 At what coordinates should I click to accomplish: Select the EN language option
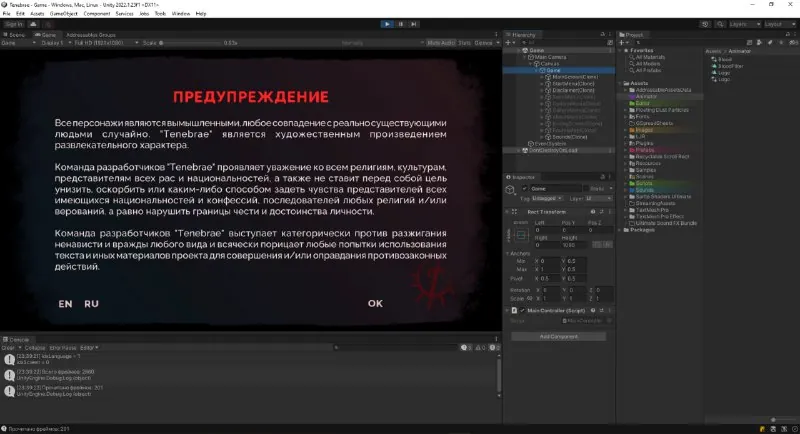(x=65, y=304)
